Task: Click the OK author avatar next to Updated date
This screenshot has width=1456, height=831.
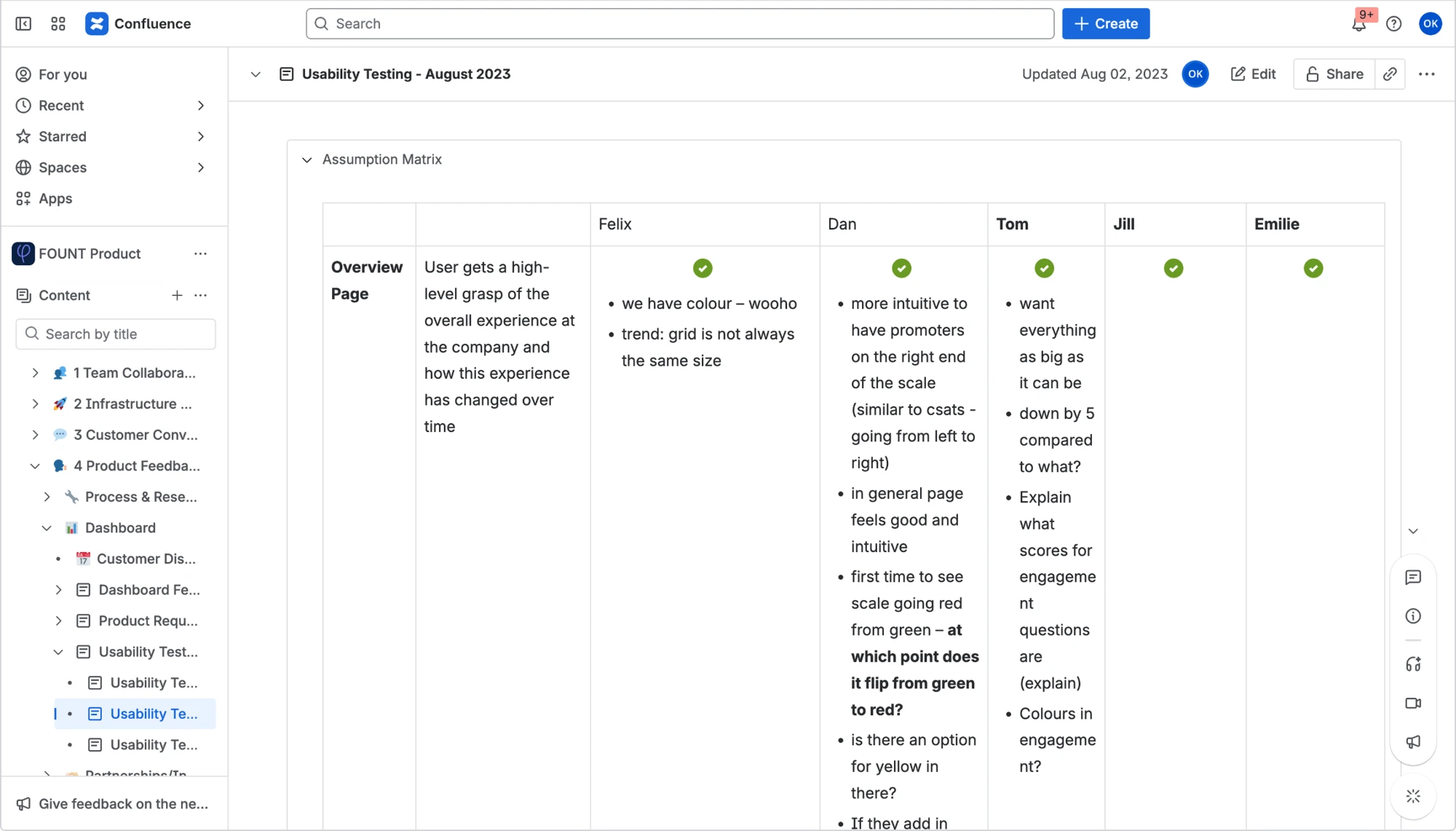Action: pyautogui.click(x=1195, y=74)
